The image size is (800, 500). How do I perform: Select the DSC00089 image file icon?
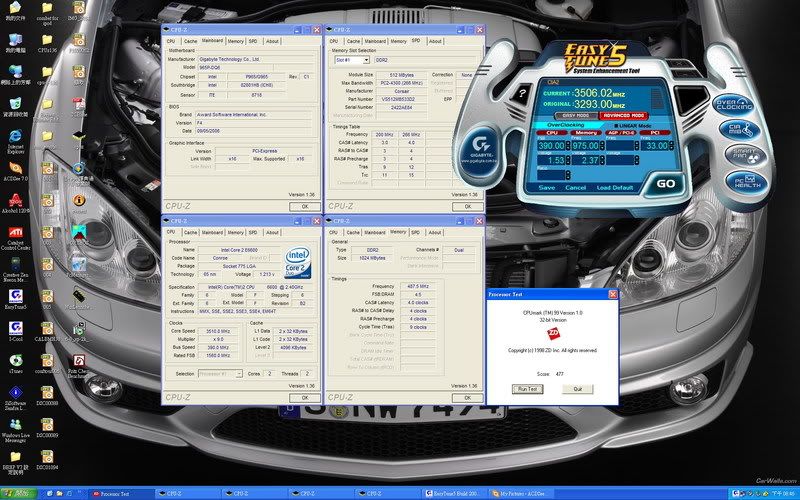coord(47,428)
